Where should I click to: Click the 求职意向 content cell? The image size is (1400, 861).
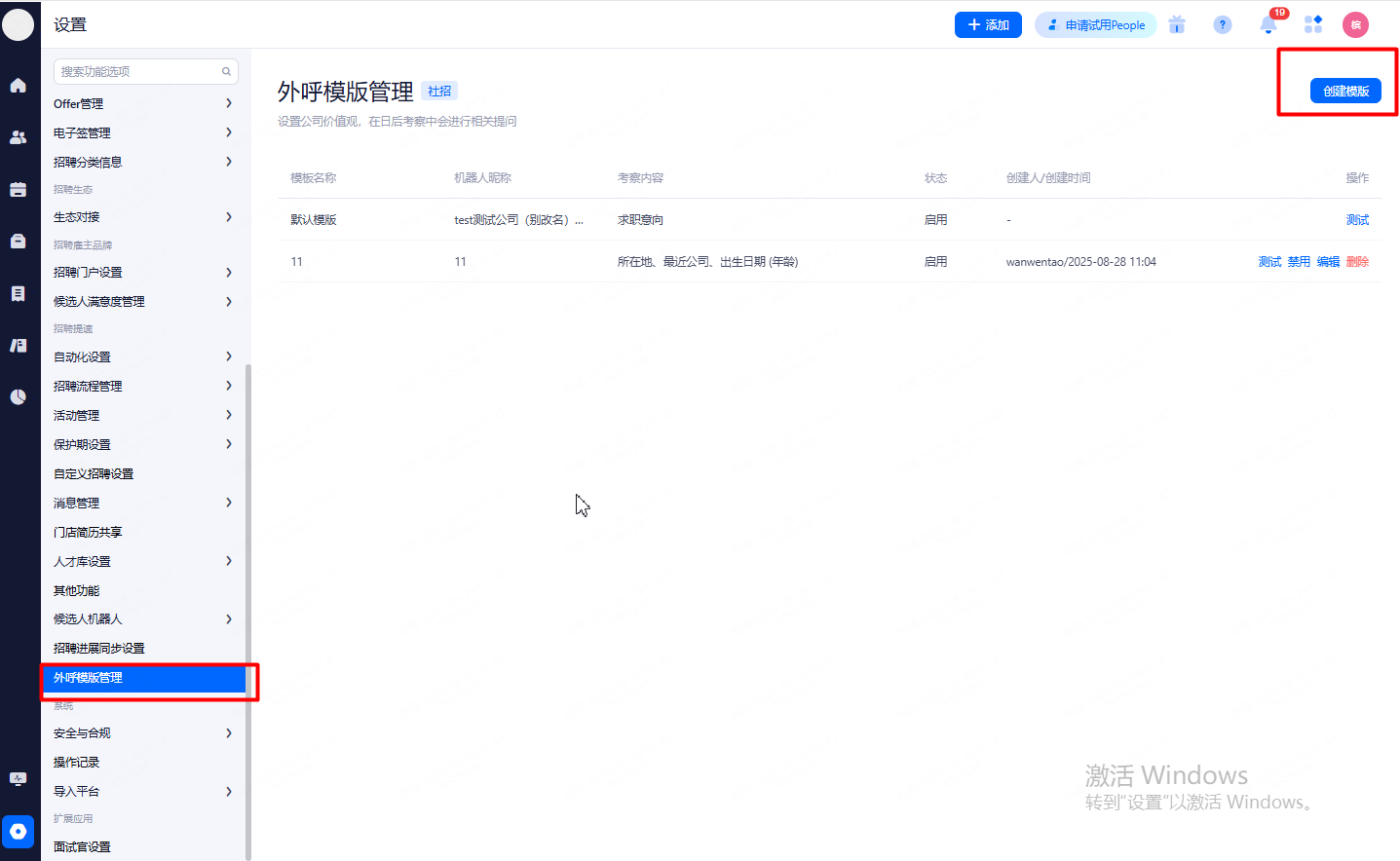coord(640,220)
